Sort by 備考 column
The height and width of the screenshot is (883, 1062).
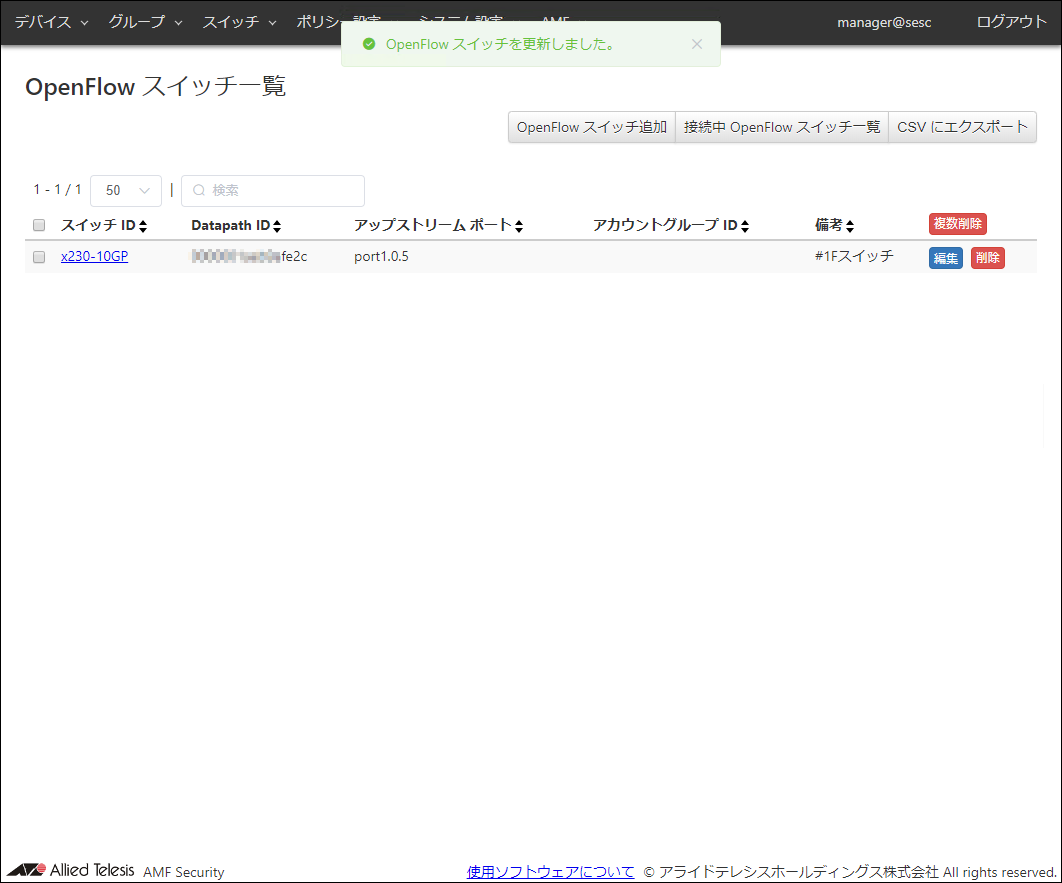click(834, 225)
